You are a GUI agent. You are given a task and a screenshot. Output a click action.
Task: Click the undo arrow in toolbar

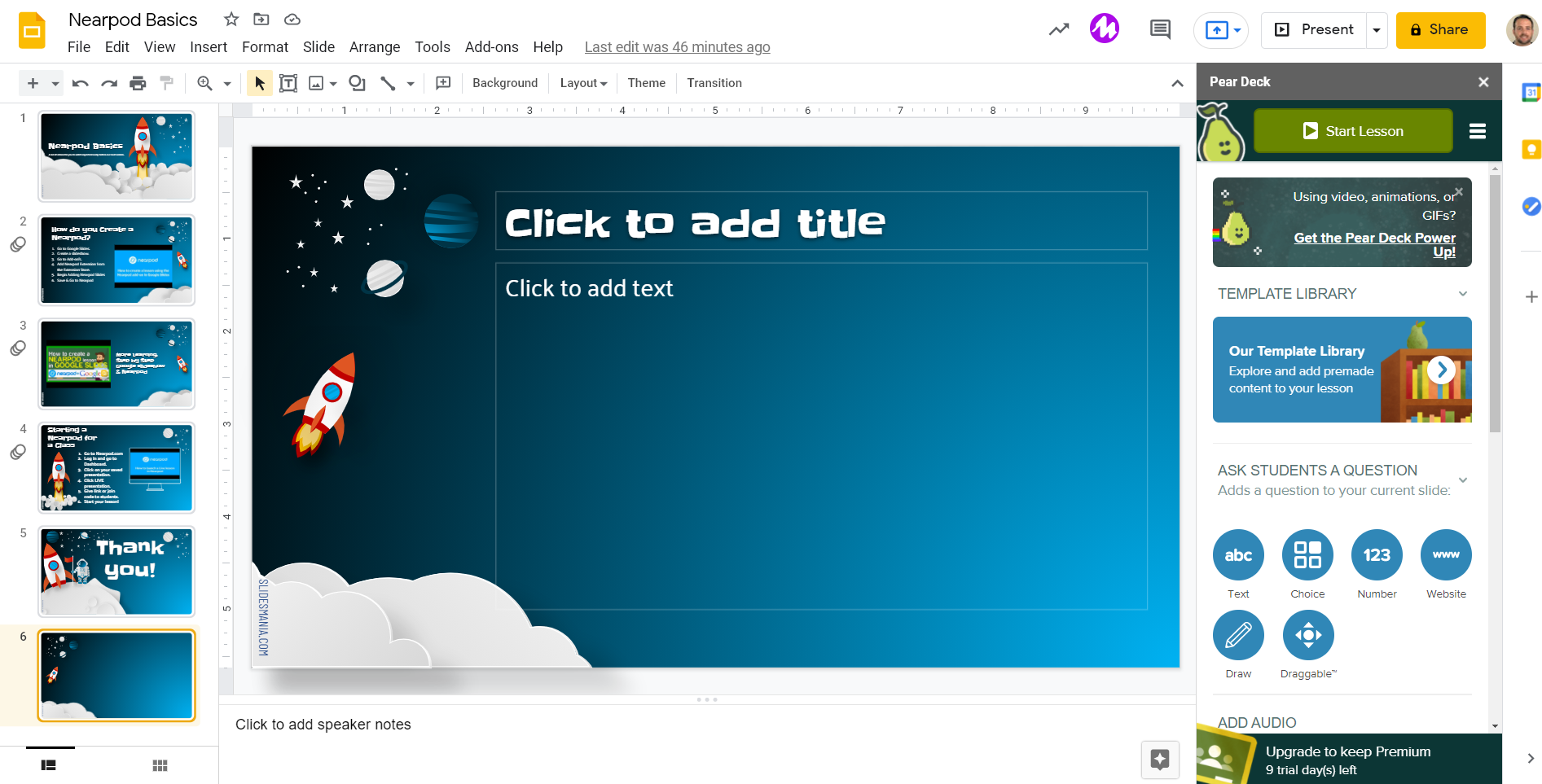pos(80,83)
